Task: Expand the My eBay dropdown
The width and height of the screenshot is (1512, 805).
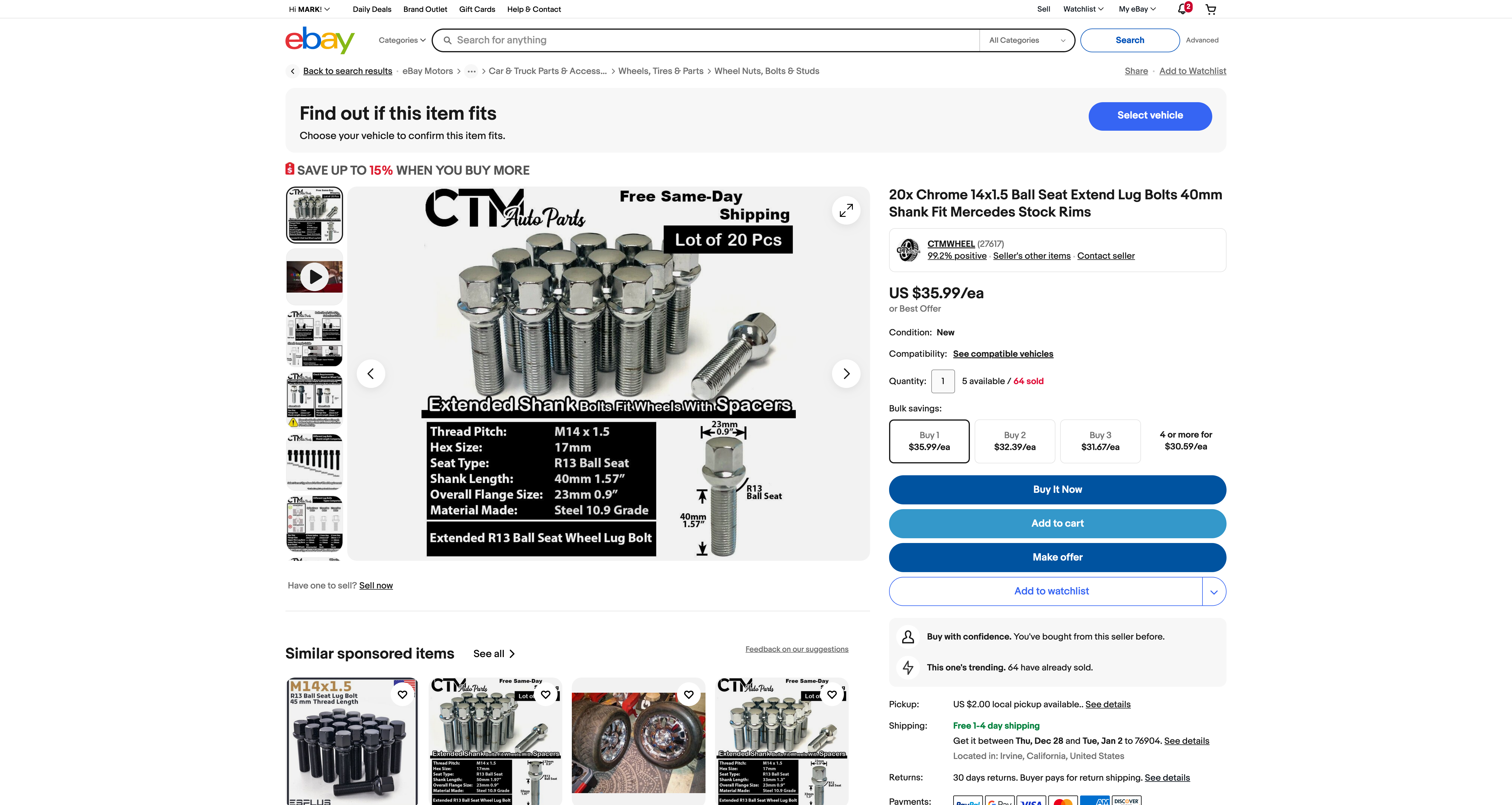Action: coord(1137,9)
